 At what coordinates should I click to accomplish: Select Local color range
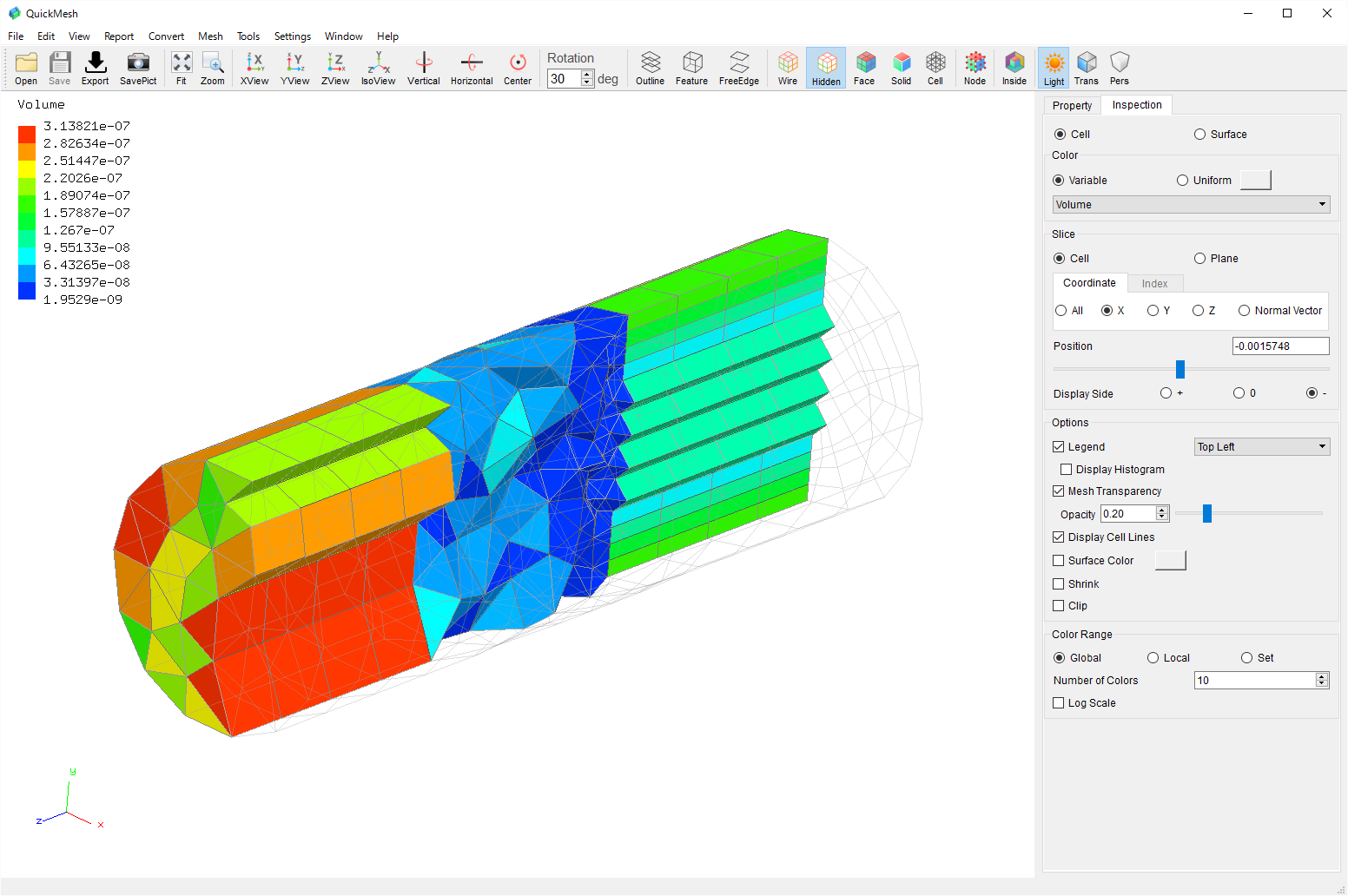1153,658
